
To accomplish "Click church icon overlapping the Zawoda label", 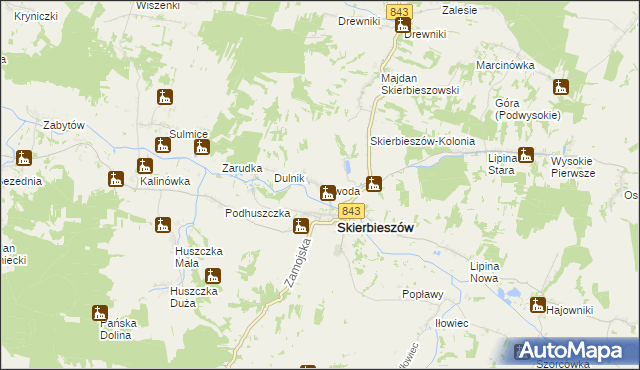I will pyautogui.click(x=328, y=193).
